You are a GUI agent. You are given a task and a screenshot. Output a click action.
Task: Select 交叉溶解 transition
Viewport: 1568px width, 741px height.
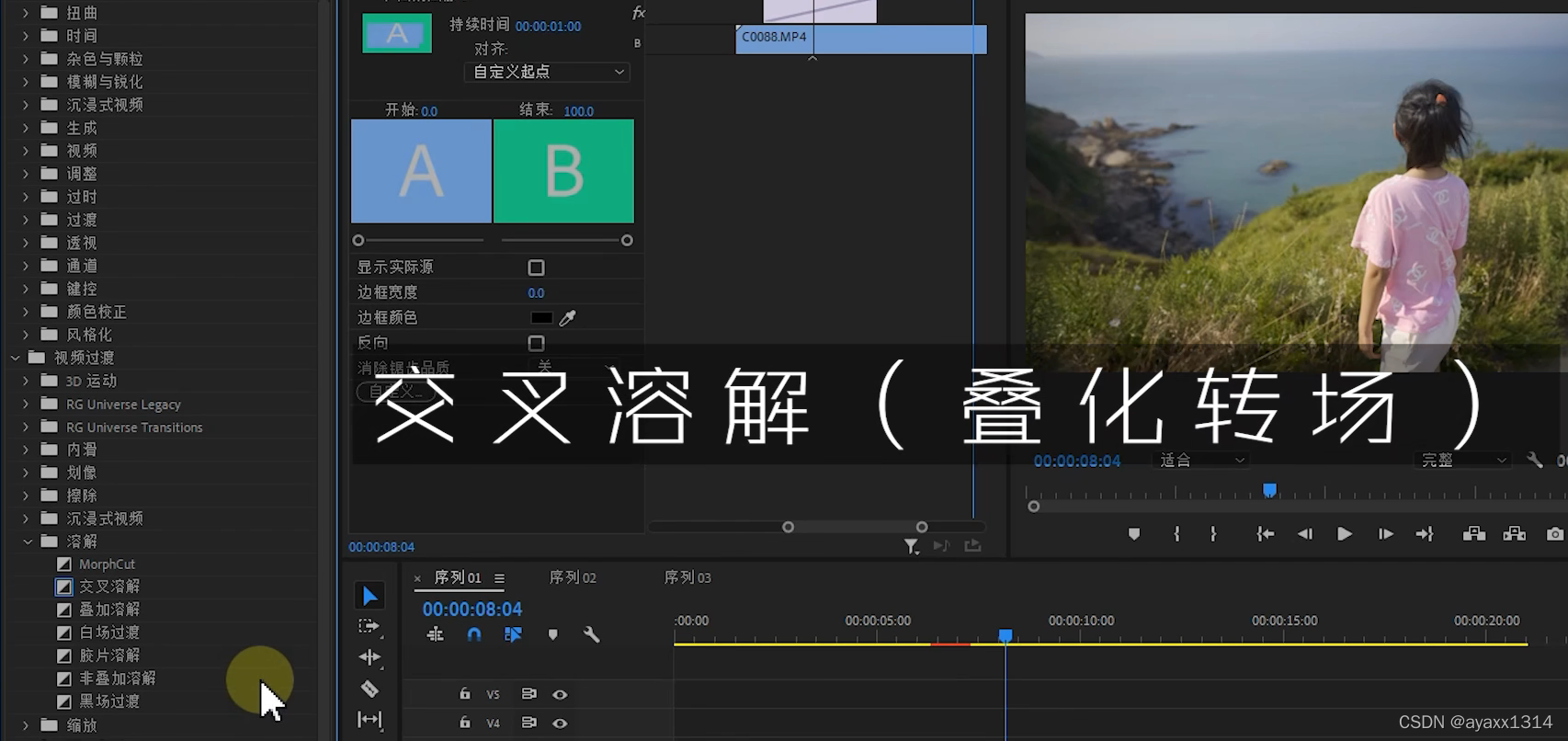109,587
